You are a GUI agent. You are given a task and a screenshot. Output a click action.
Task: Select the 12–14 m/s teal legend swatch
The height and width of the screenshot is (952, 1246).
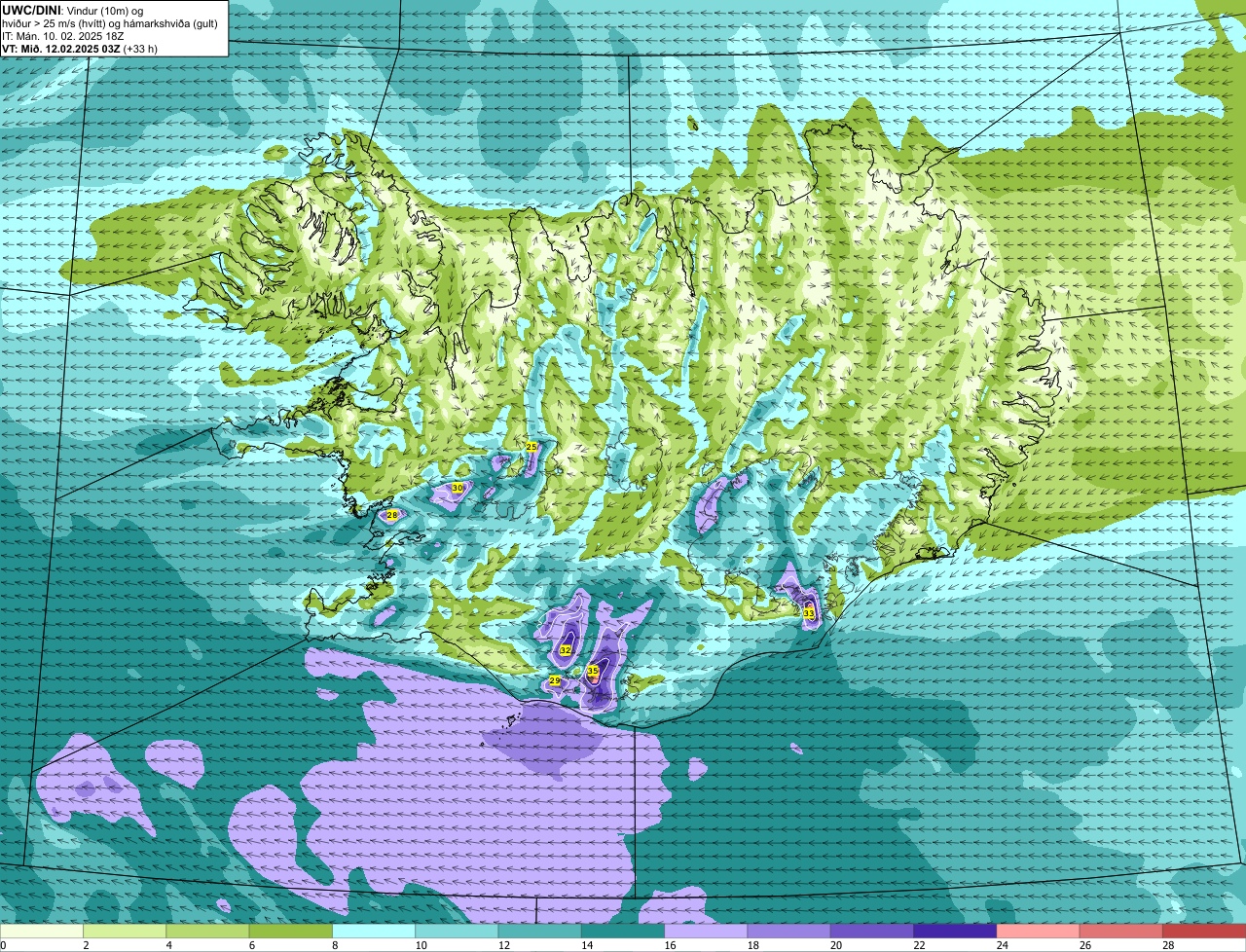540,931
